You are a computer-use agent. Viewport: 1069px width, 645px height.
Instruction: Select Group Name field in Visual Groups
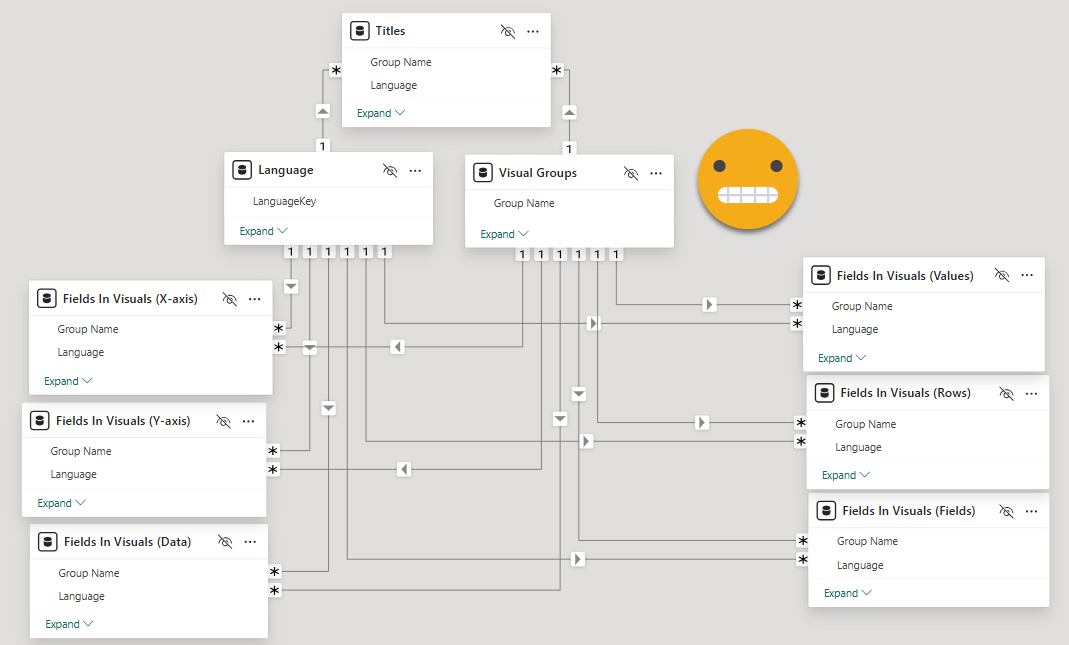[x=524, y=203]
